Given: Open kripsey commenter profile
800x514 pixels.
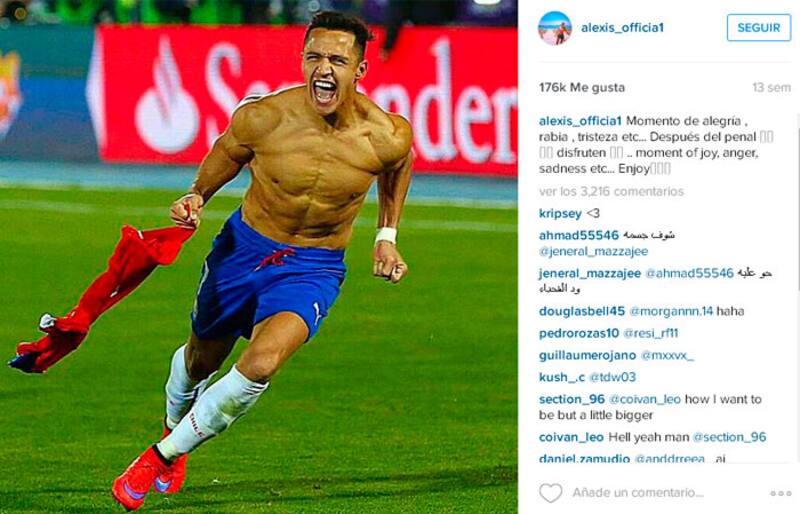Looking at the screenshot, I should coord(560,213).
